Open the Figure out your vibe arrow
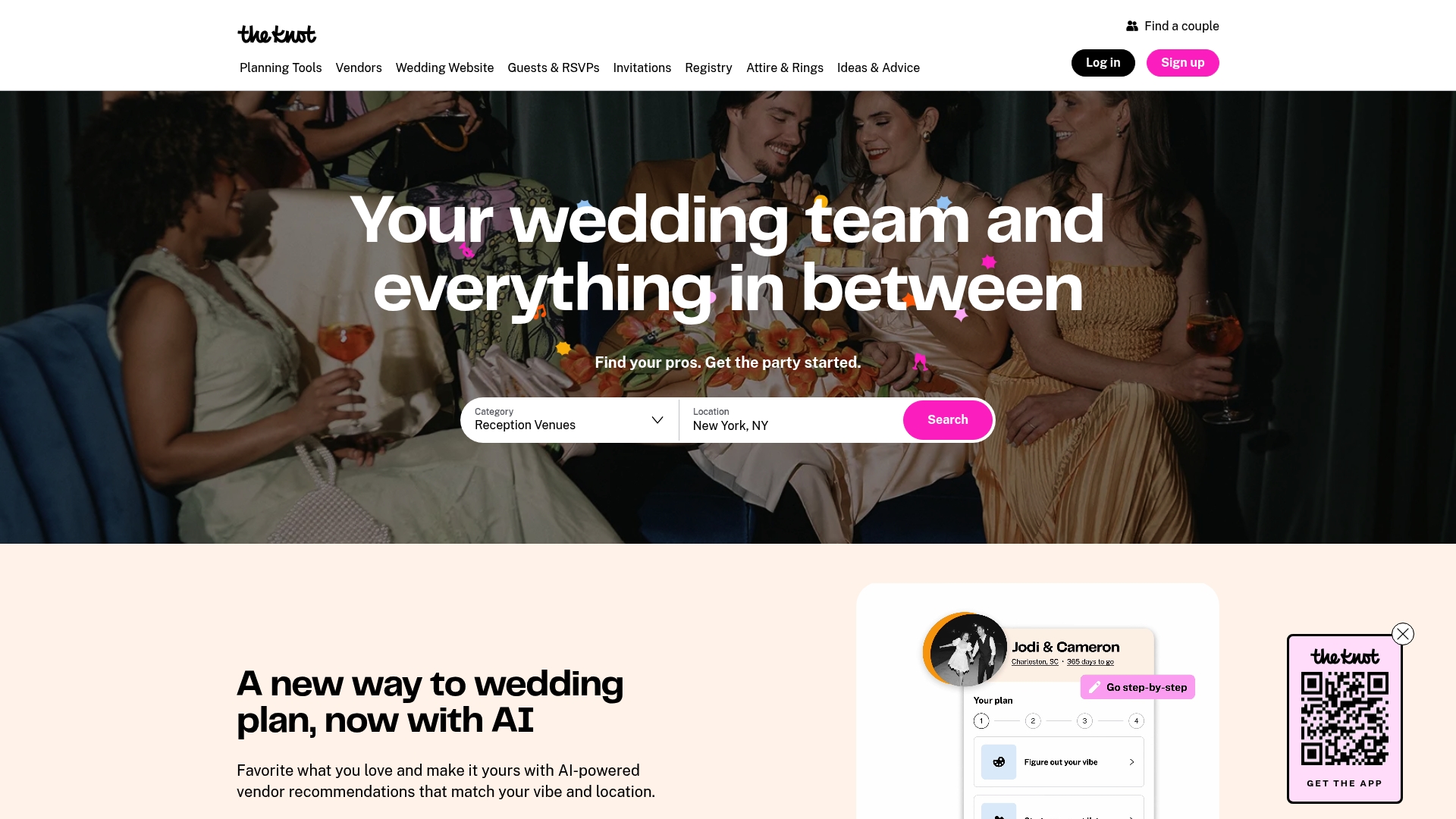 point(1131,762)
